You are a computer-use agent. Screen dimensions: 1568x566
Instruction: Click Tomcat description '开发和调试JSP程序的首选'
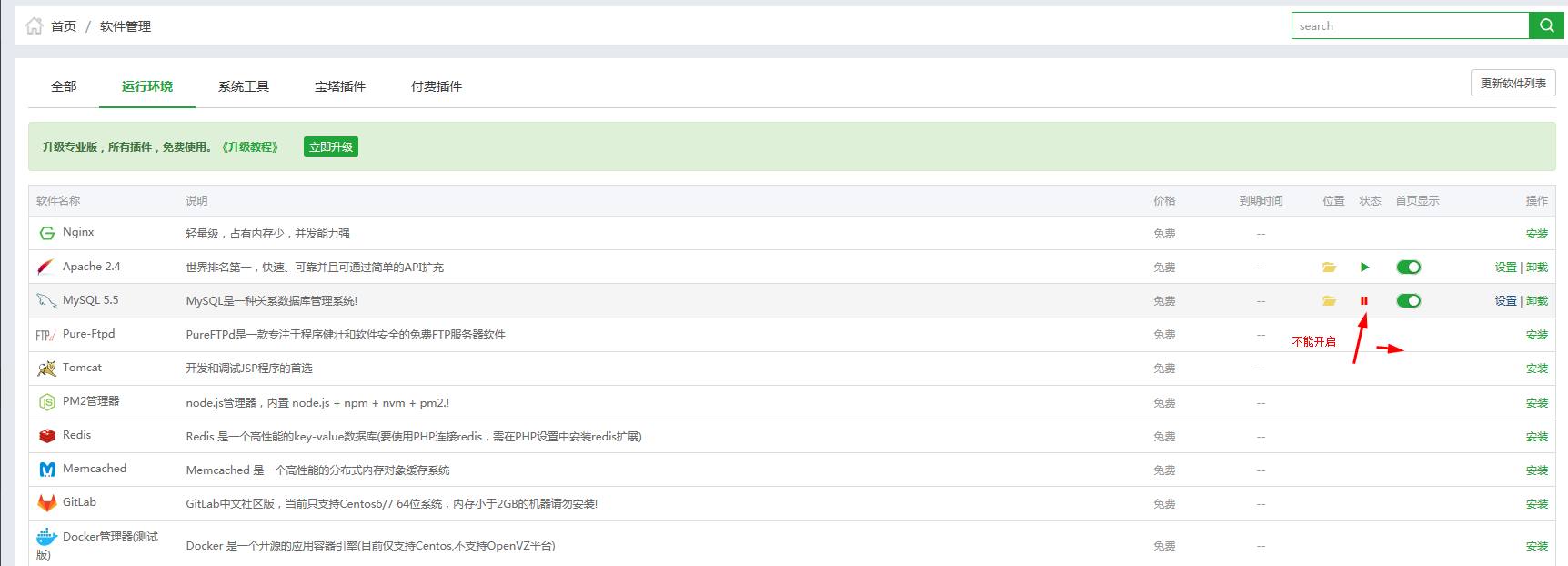249,369
